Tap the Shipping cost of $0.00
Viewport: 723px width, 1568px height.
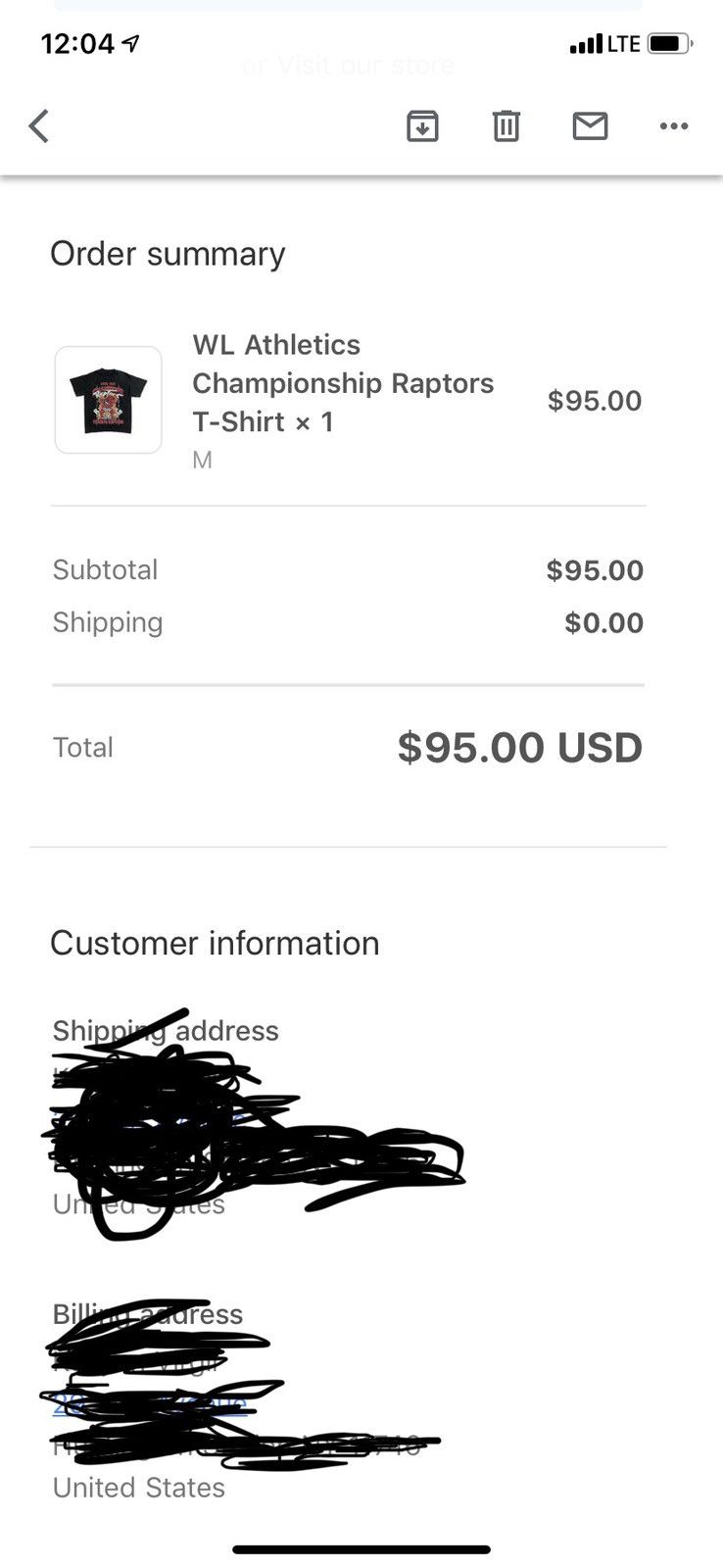coord(603,623)
